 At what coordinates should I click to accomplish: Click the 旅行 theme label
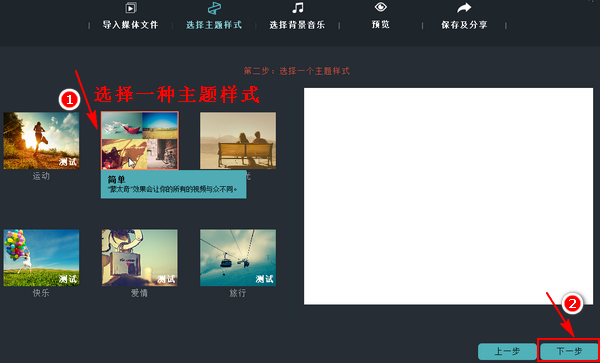(238, 293)
